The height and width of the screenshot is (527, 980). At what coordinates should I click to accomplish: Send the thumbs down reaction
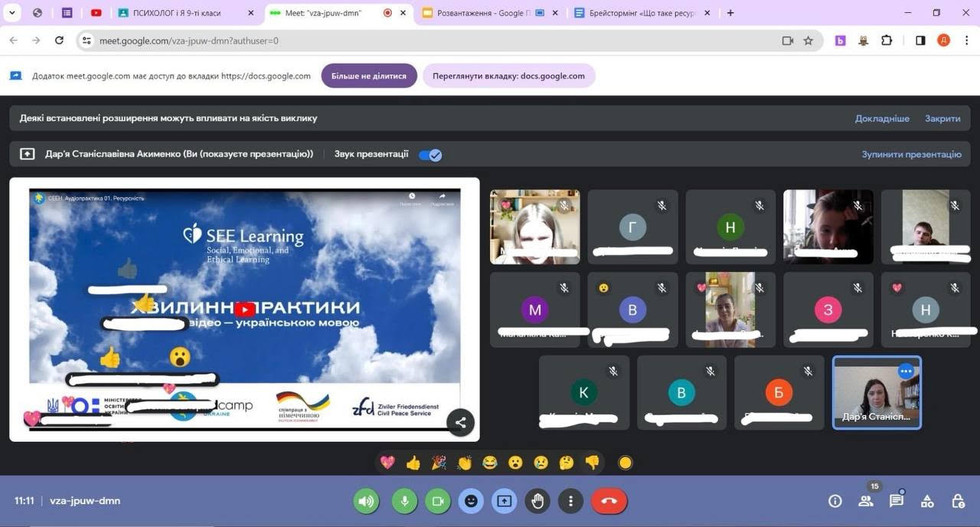(x=592, y=463)
